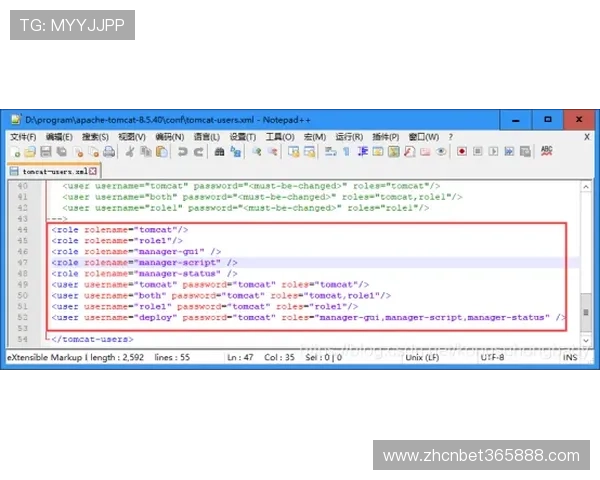The height and width of the screenshot is (480, 600).
Task: Click the Save icon in the toolbar
Action: tap(46, 152)
